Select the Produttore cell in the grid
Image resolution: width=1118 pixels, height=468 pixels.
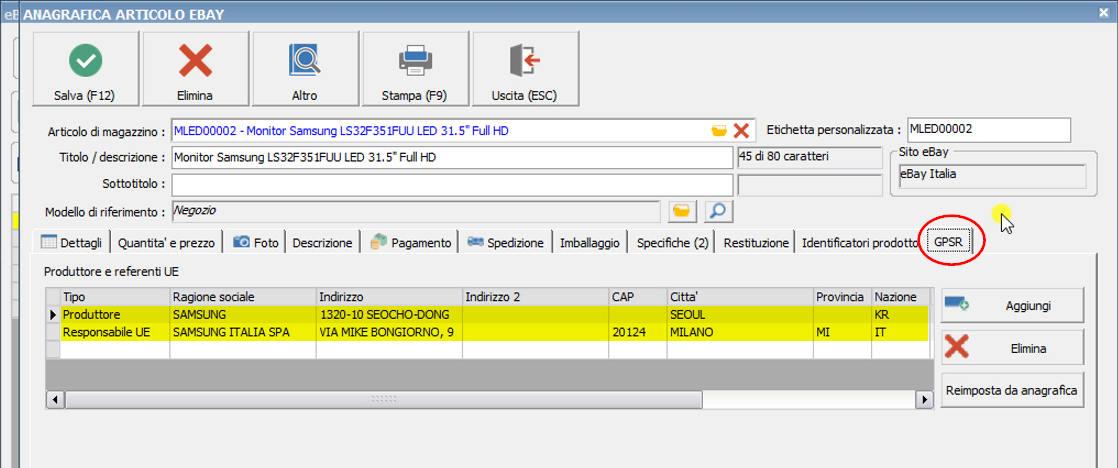click(115, 314)
